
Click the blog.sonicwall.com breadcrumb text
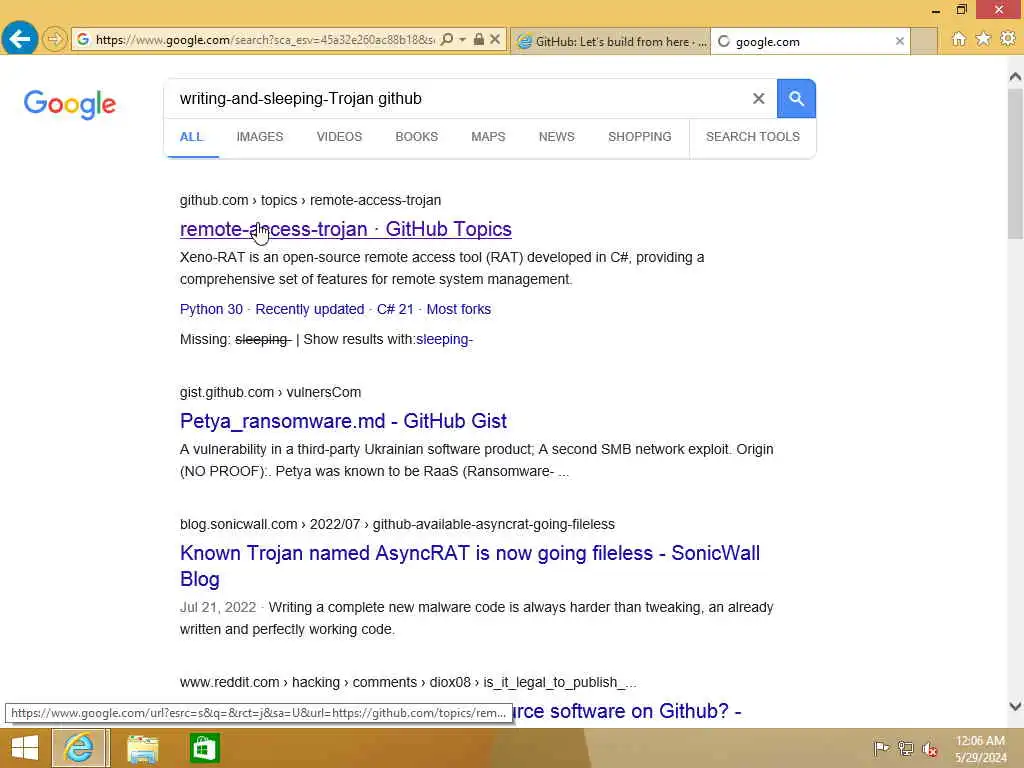click(x=397, y=524)
